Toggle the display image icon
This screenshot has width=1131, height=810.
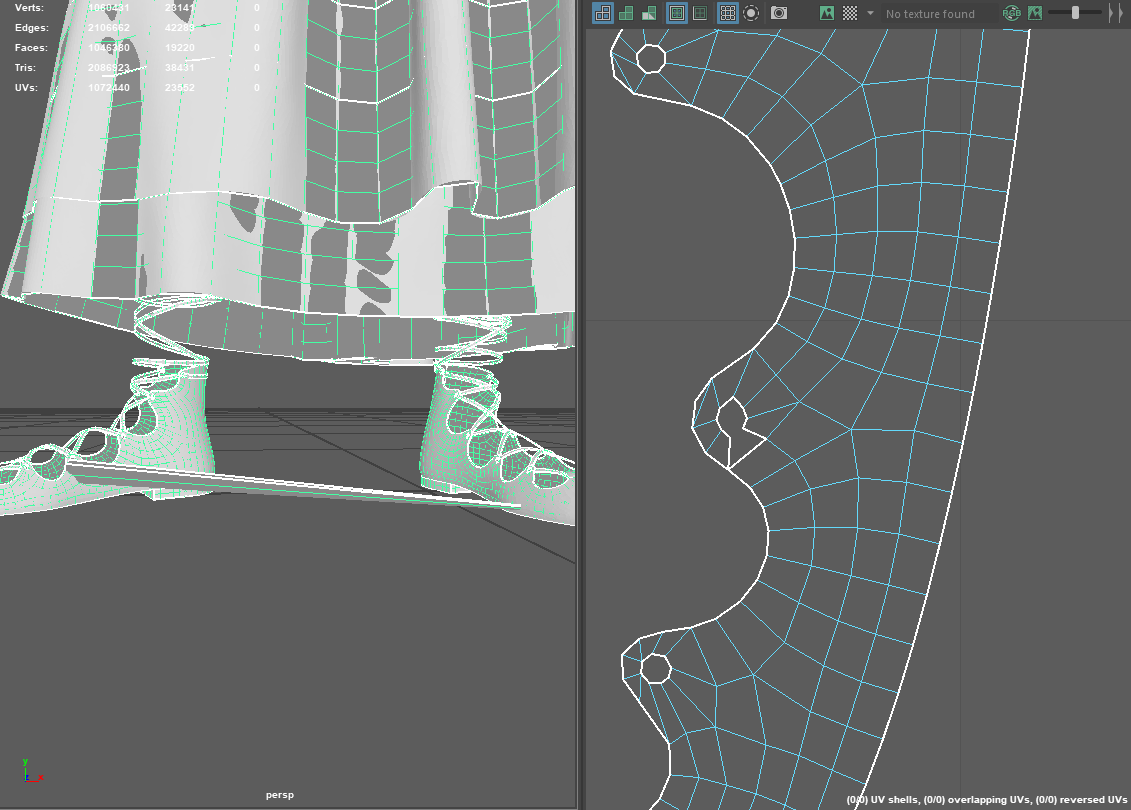click(827, 13)
